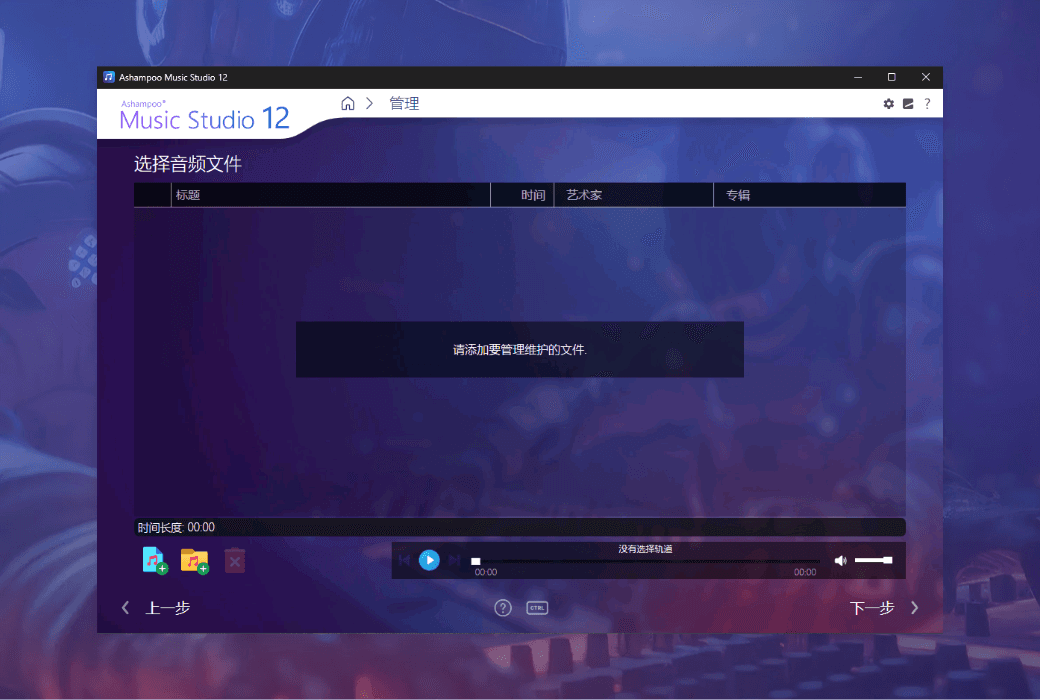Screen dimensions: 1040x700
Task: Click the Music Studio 12 logo
Action: [204, 116]
